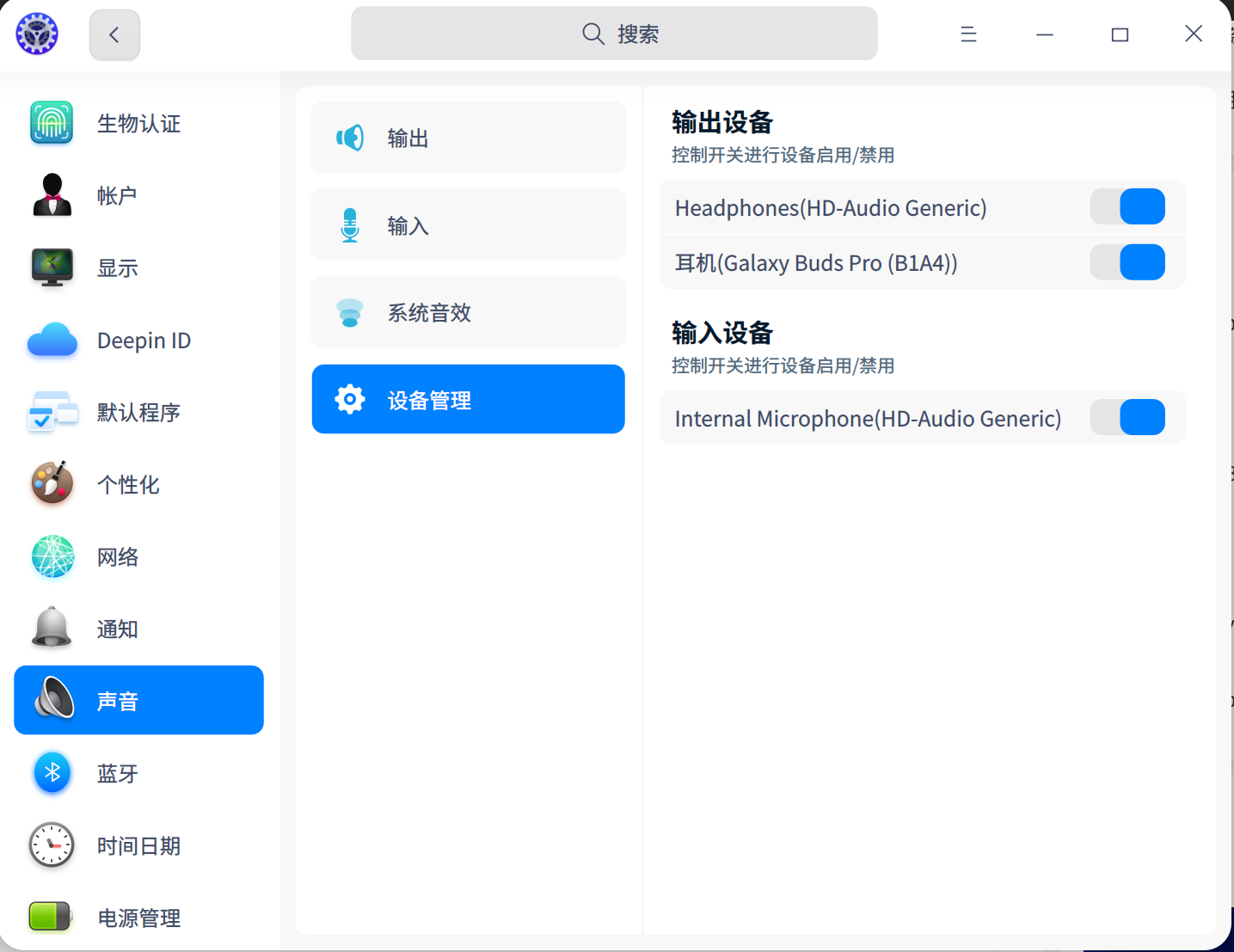Select 网络 label in sidebar
The width and height of the screenshot is (1234, 952).
click(118, 557)
